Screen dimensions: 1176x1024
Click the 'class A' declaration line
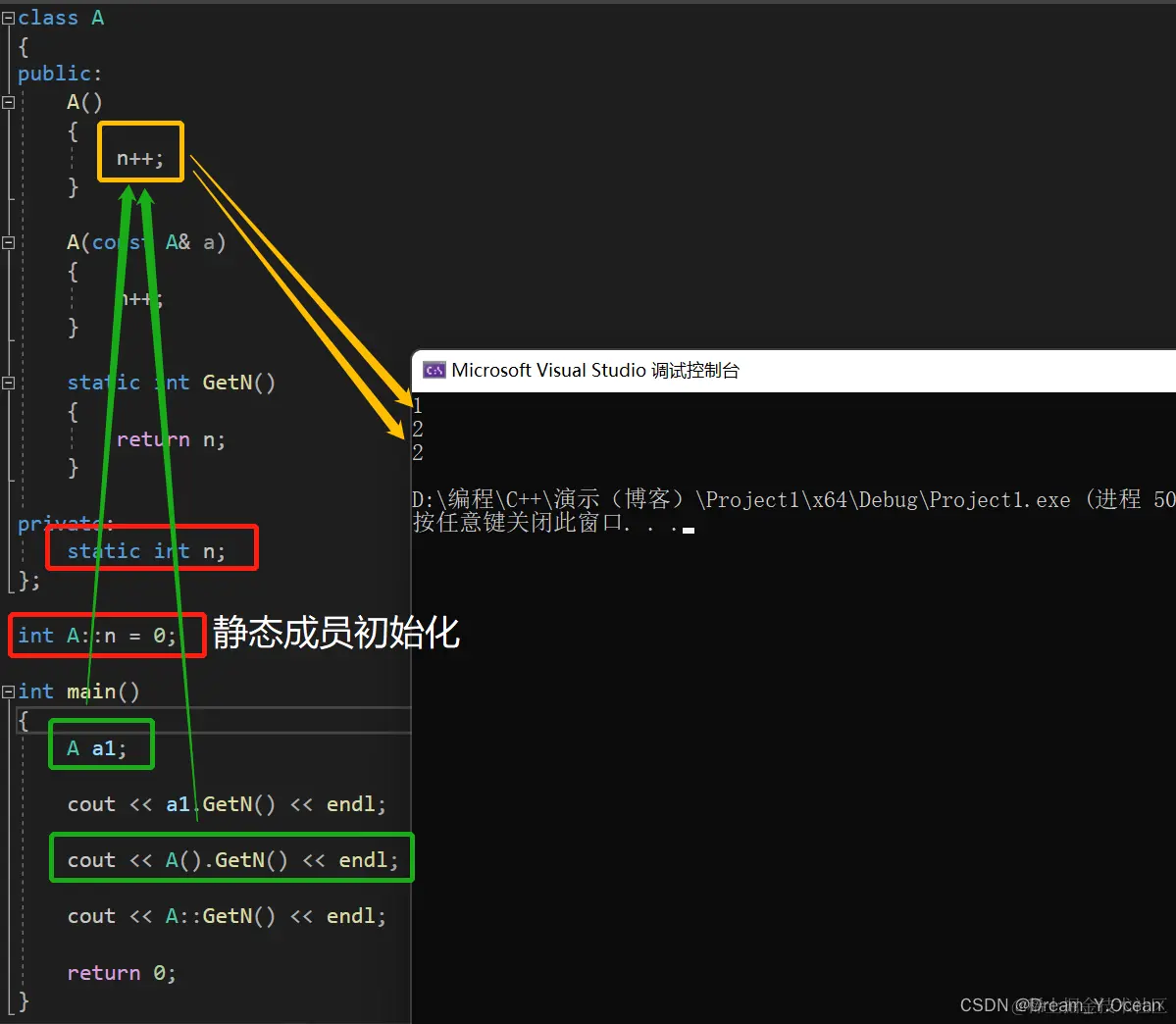(x=61, y=18)
